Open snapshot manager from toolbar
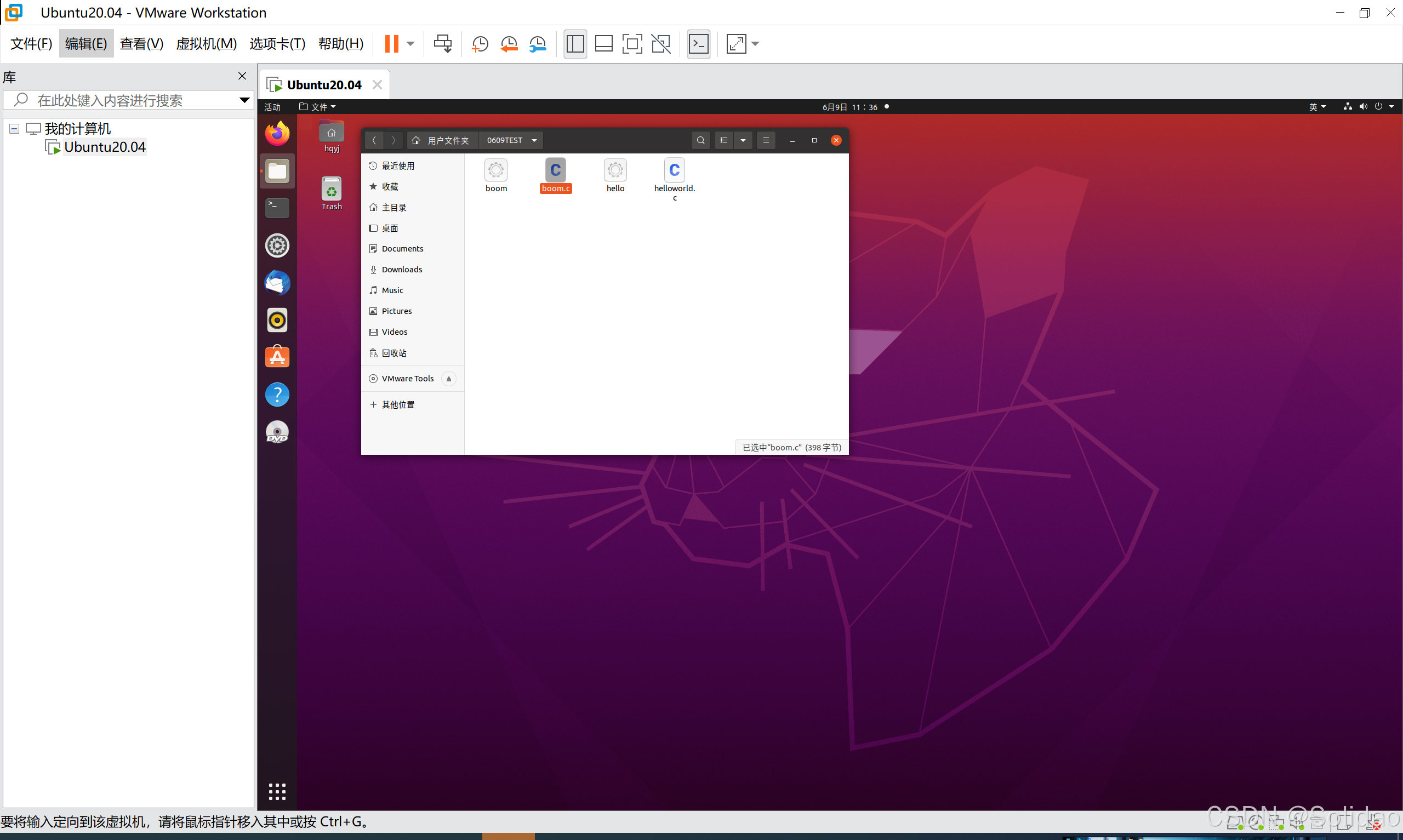Screen dimensions: 1403x840 pyautogui.click(x=538, y=44)
